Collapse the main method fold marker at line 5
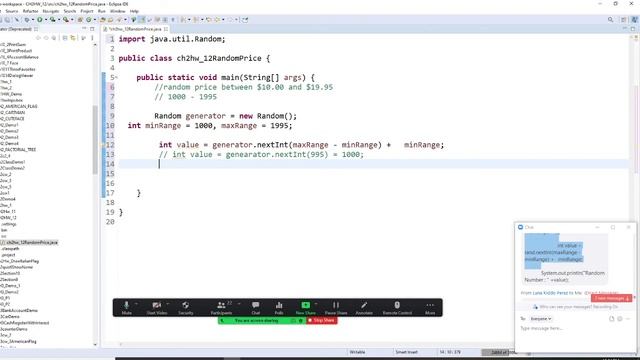640x360 pixels. pos(116,78)
